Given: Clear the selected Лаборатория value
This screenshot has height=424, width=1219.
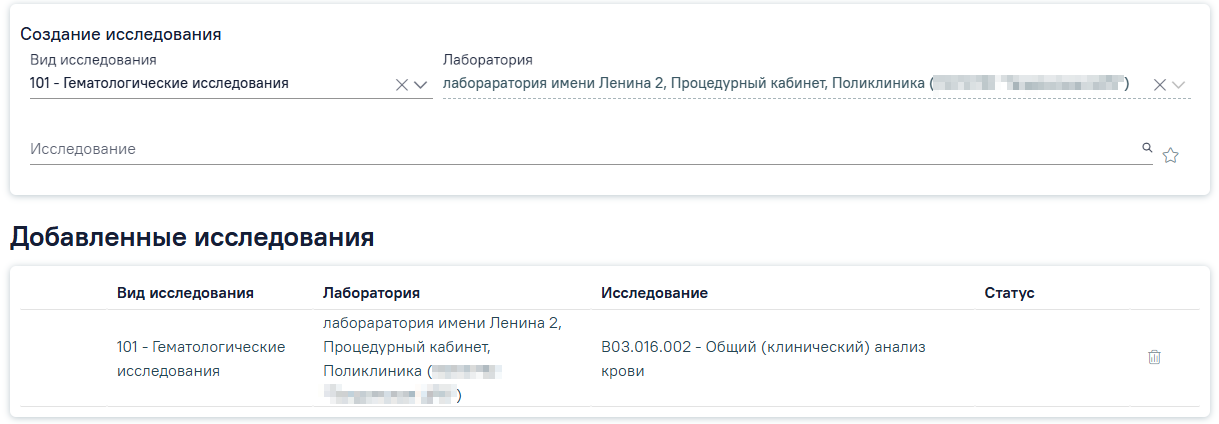Looking at the screenshot, I should [x=1160, y=85].
